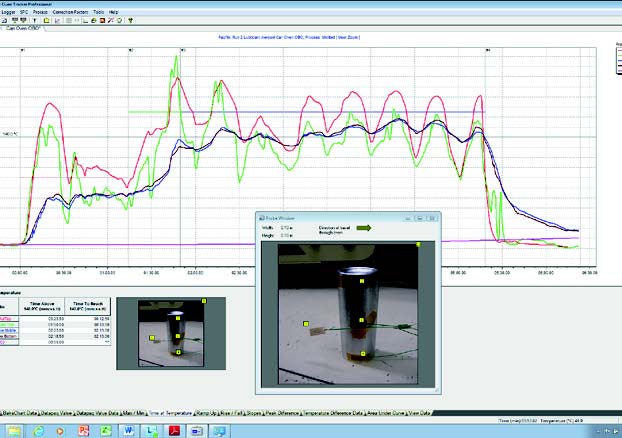The image size is (622, 438).
Task: Launch the Adobe PDF taskbar icon
Action: (x=173, y=428)
